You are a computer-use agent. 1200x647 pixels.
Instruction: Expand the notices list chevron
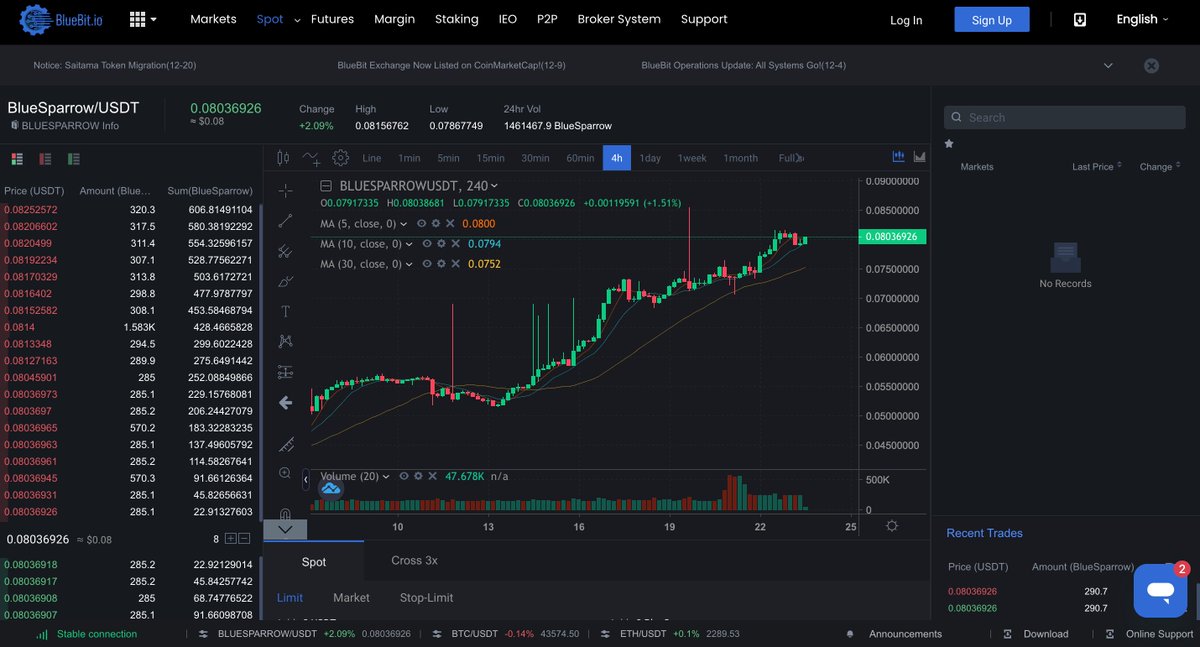(x=1108, y=66)
